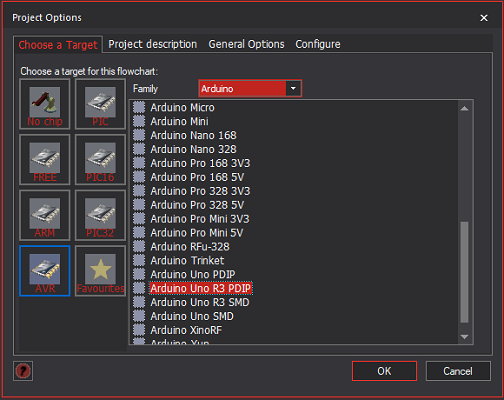Open the Project description tab

click(153, 44)
